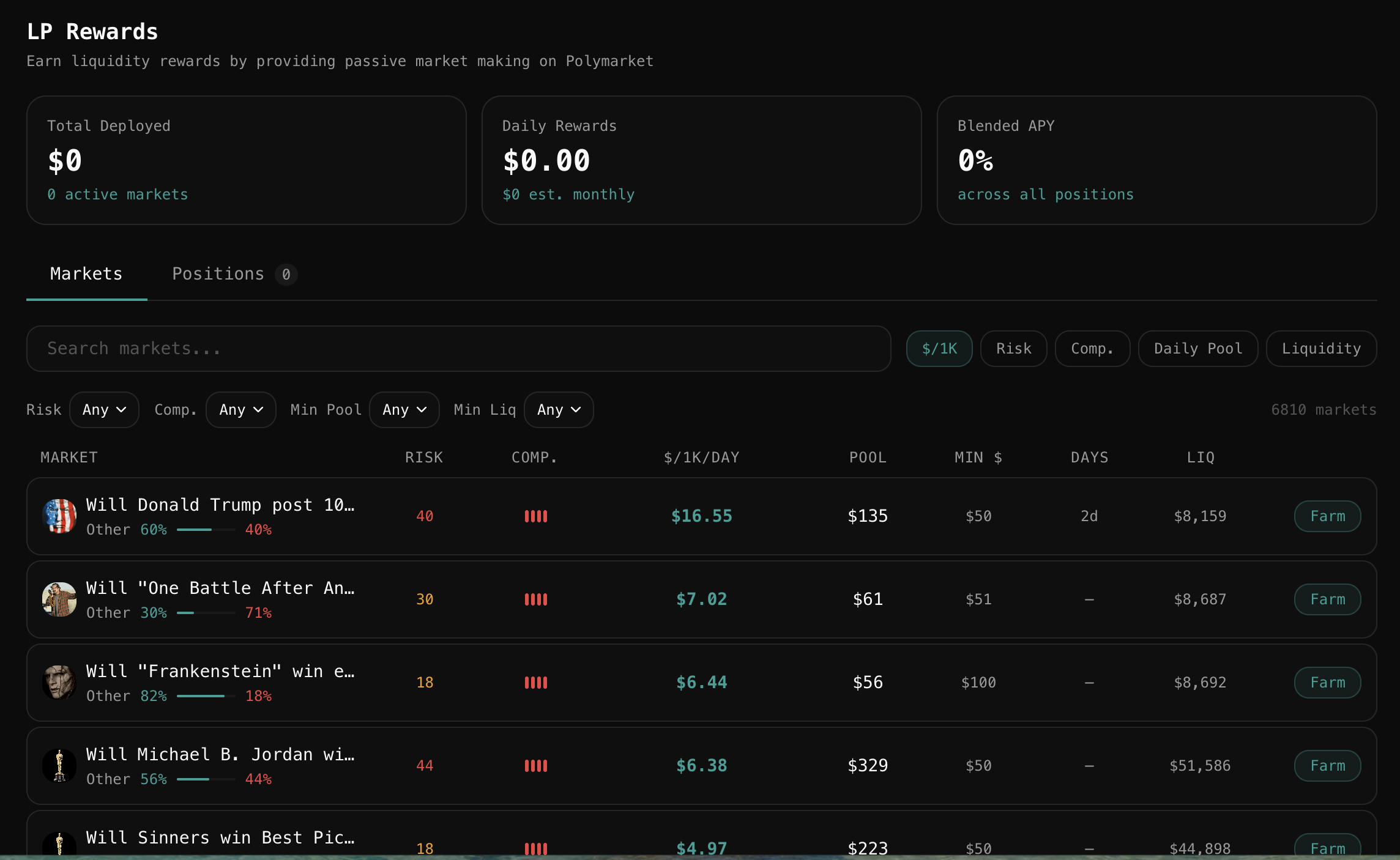
Task: Click the Frankenstein market avatar image
Action: click(x=59, y=683)
